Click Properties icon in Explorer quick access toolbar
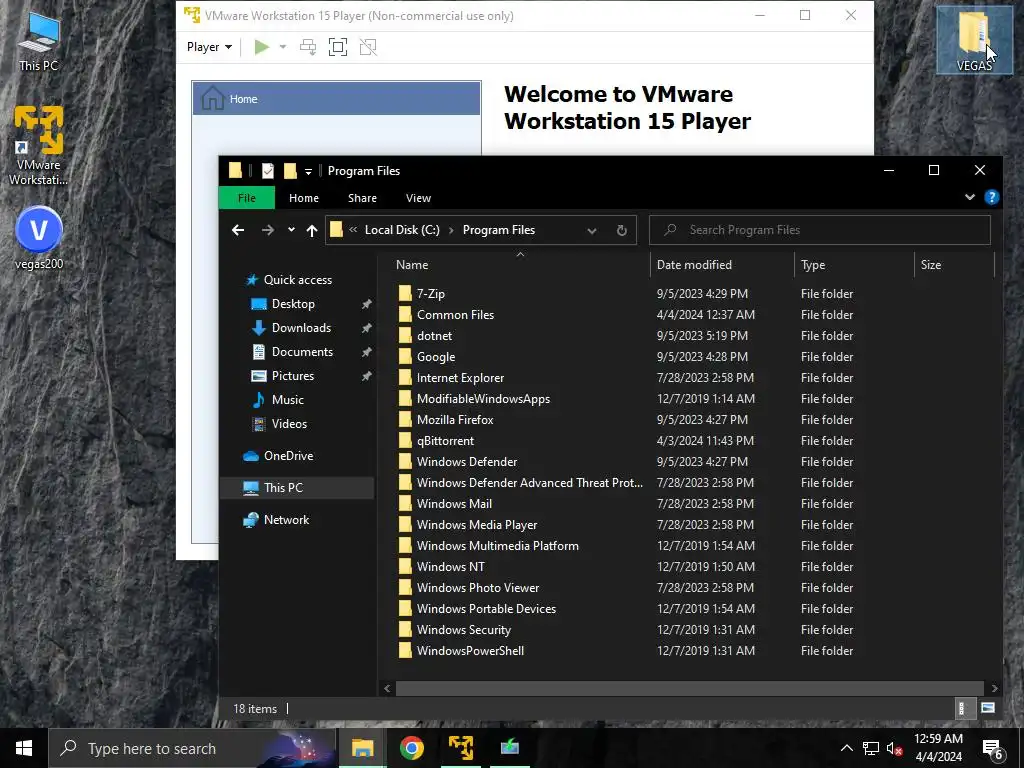Image resolution: width=1024 pixels, height=768 pixels. 268,170
